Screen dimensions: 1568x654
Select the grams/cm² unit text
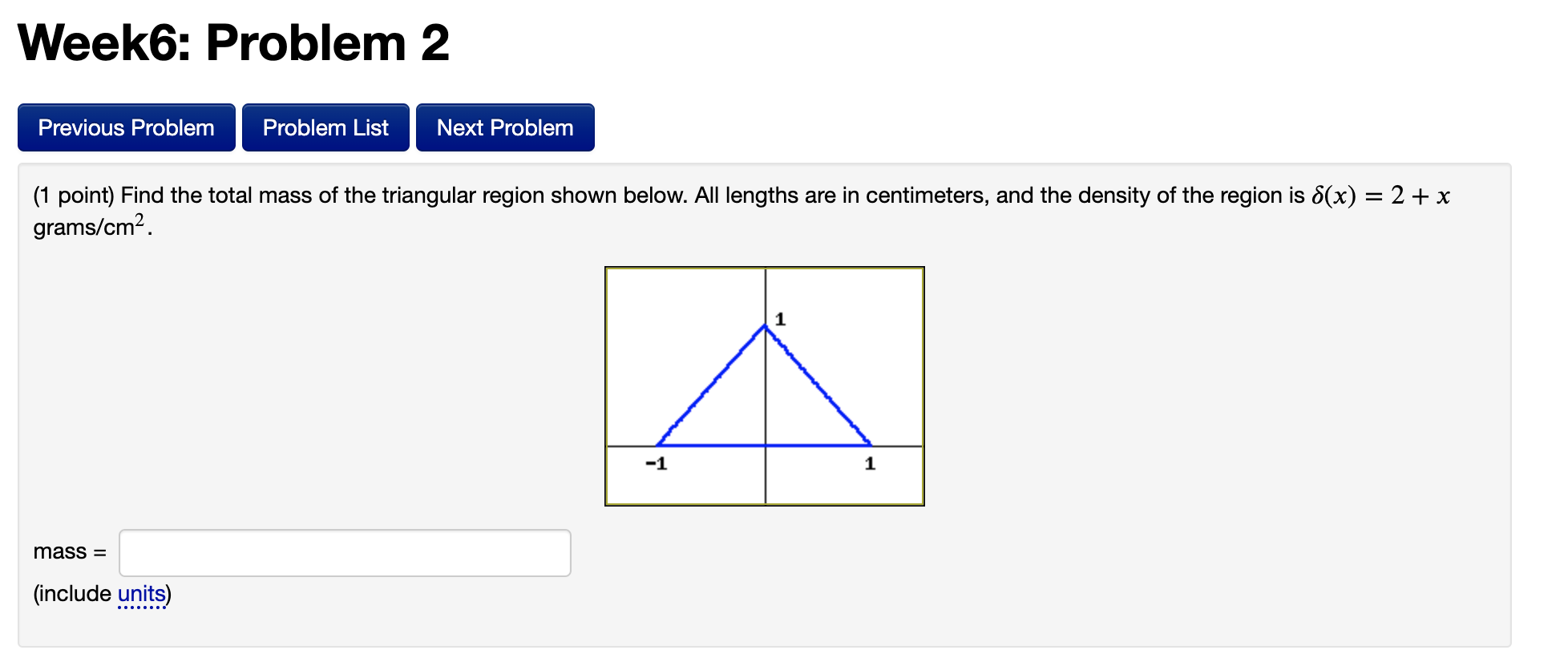(x=88, y=228)
